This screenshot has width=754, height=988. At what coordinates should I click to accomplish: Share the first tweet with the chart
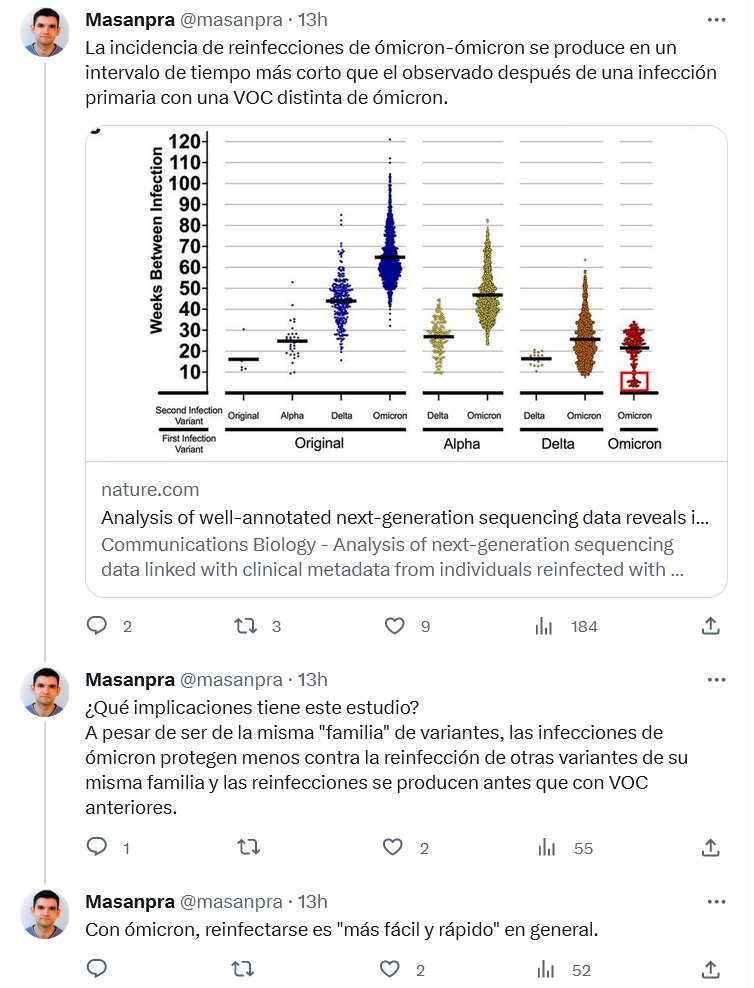pos(710,626)
